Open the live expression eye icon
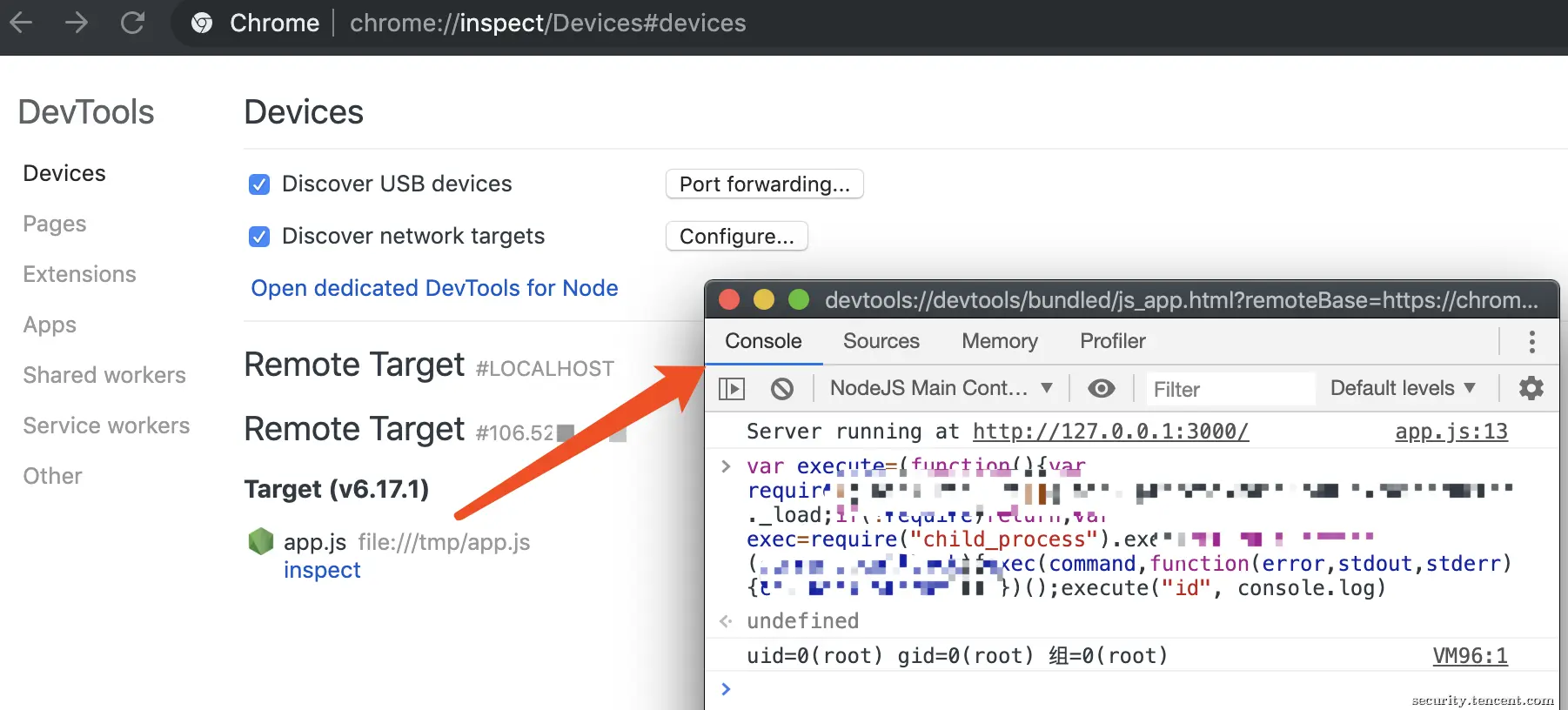The width and height of the screenshot is (1568, 710). coord(1102,389)
